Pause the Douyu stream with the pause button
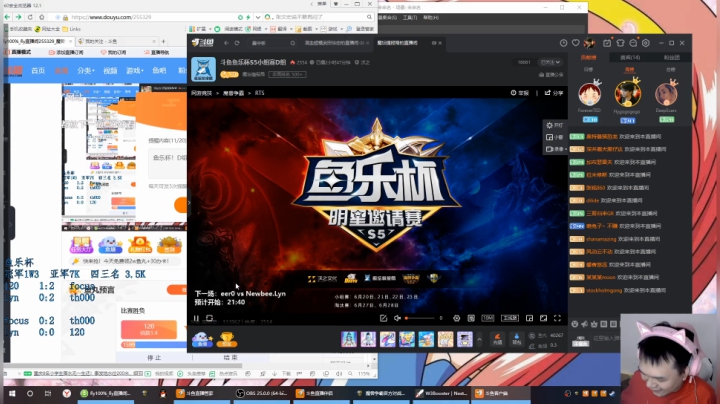The image size is (720, 404). pos(196,318)
